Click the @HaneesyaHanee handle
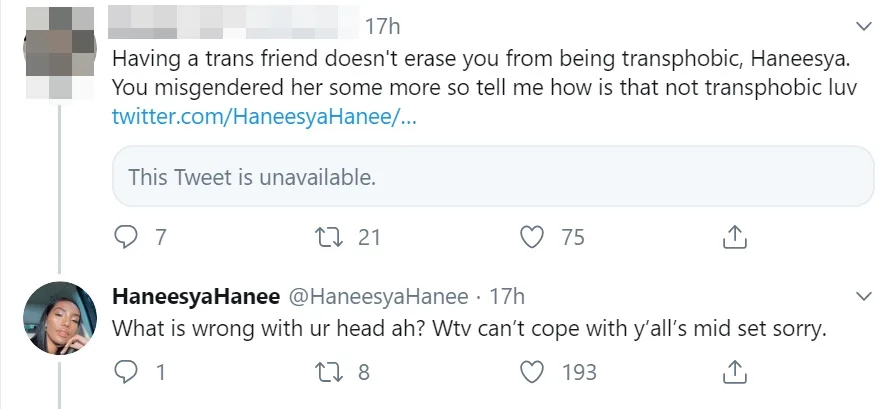Screen dimensions: 889x409 (378, 297)
